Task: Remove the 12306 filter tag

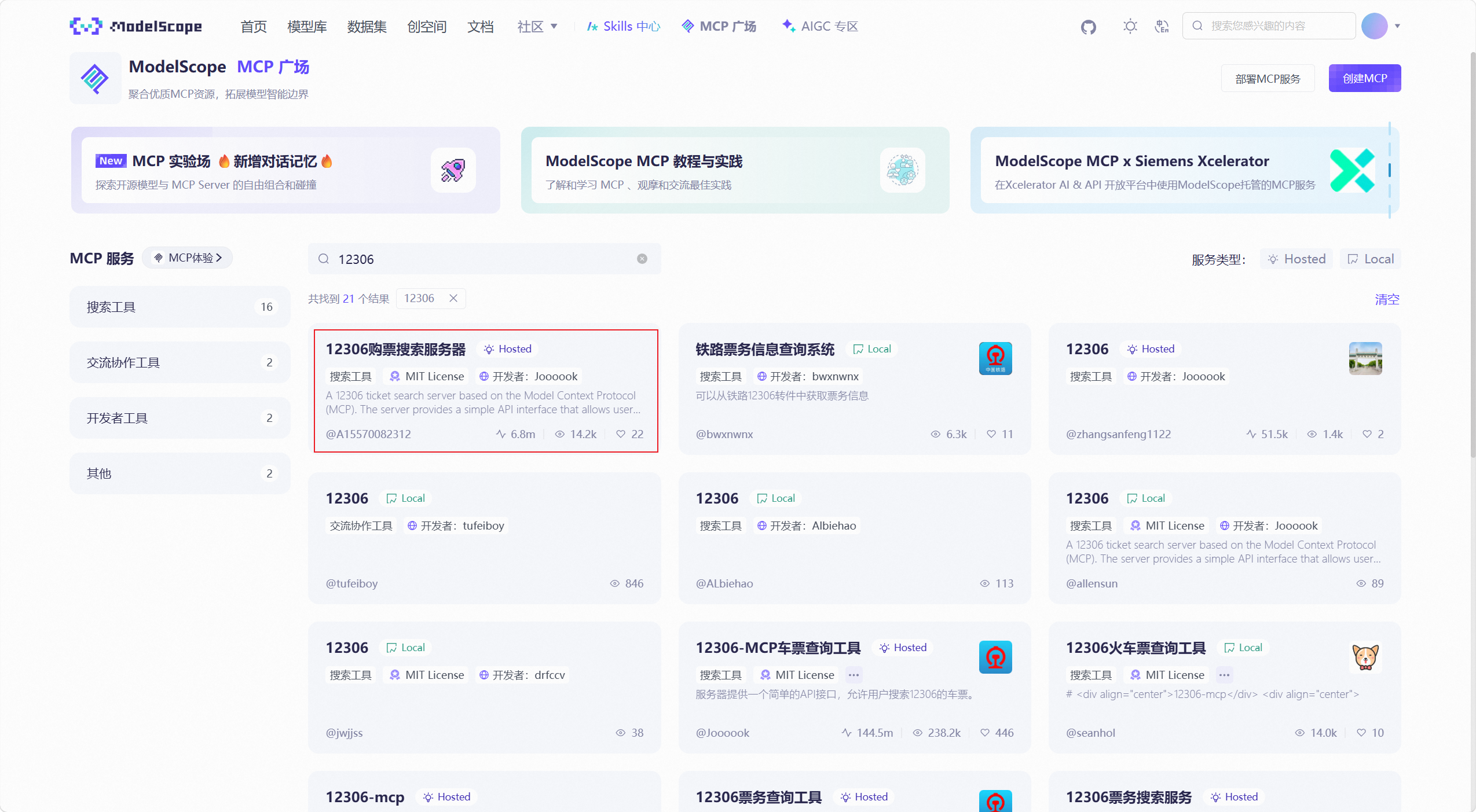Action: point(453,298)
